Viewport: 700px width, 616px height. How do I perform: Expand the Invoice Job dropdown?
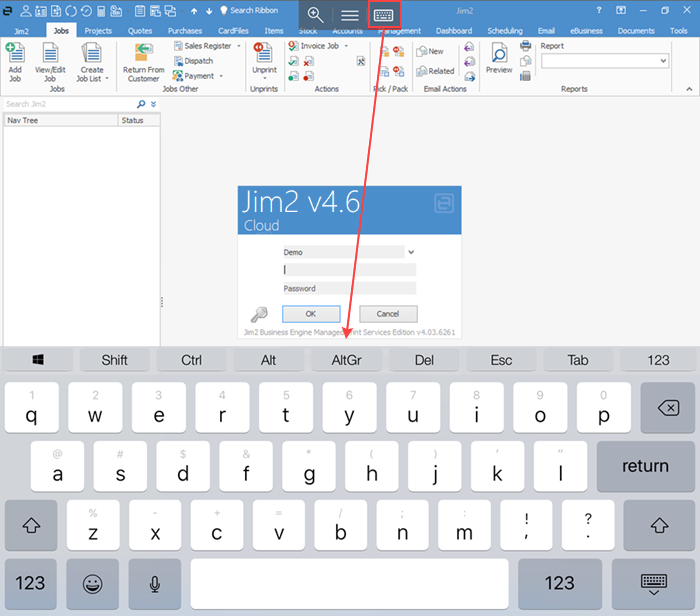[x=346, y=46]
